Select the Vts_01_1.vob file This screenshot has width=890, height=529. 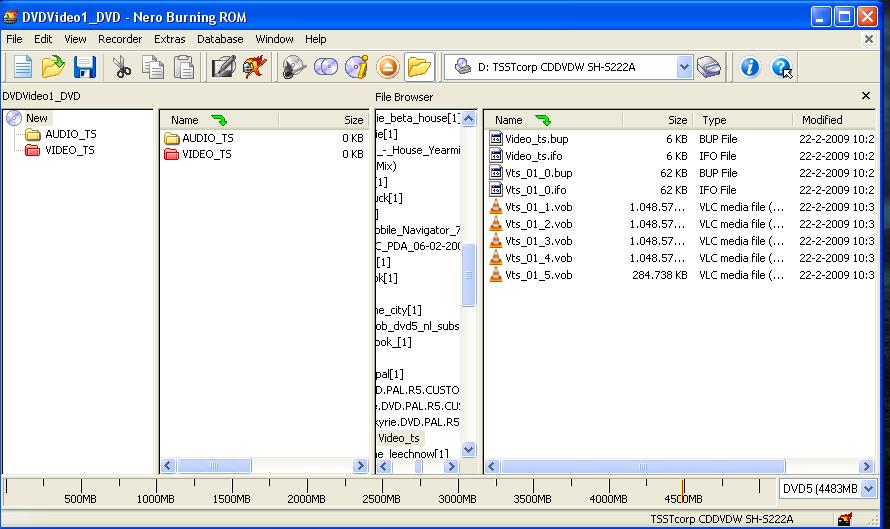pyautogui.click(x=538, y=207)
